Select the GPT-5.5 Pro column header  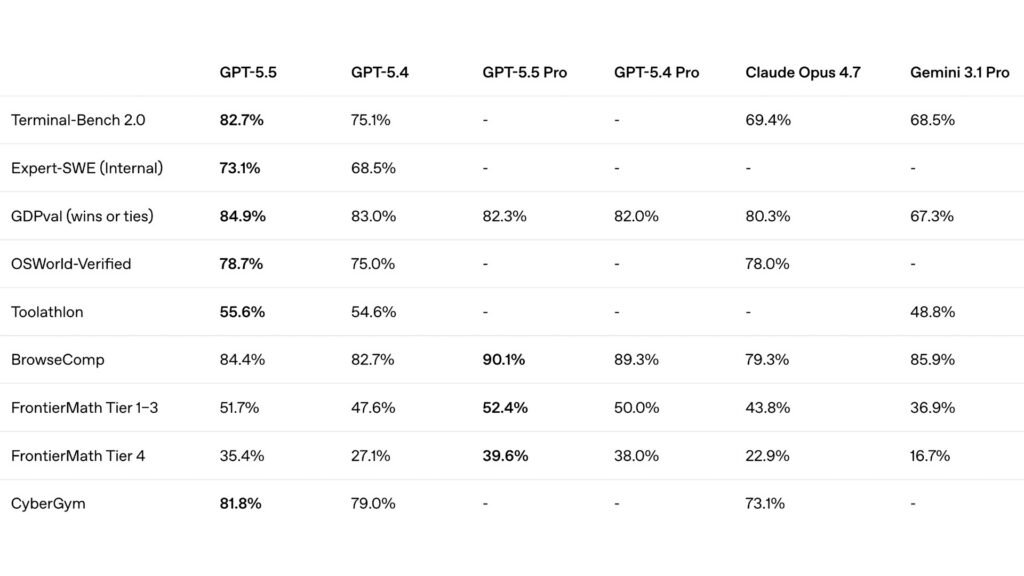point(524,73)
